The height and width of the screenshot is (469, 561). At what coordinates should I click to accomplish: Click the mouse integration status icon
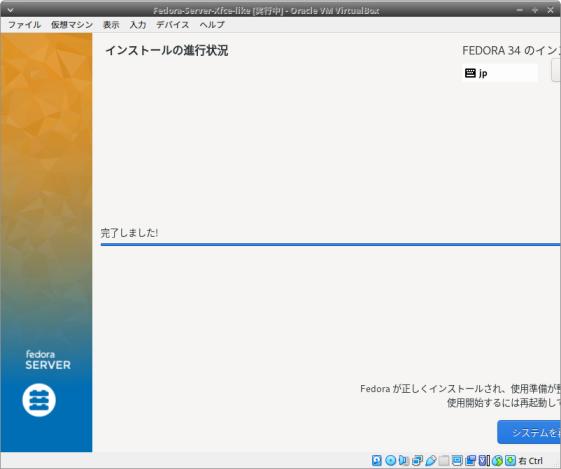click(x=497, y=460)
